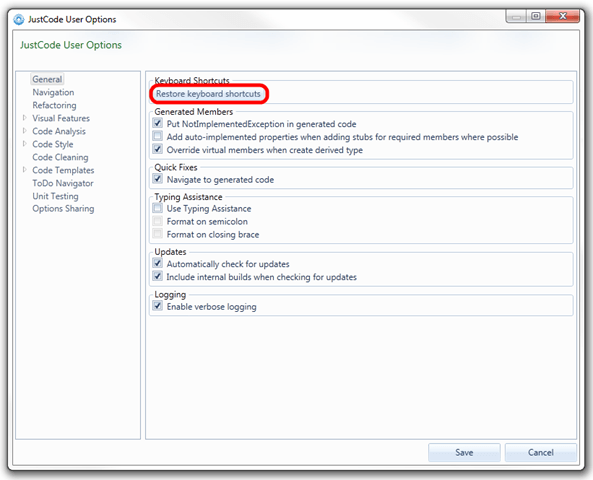The image size is (593, 480).
Task: Expand the Visual Features tree node
Action: coord(25,118)
